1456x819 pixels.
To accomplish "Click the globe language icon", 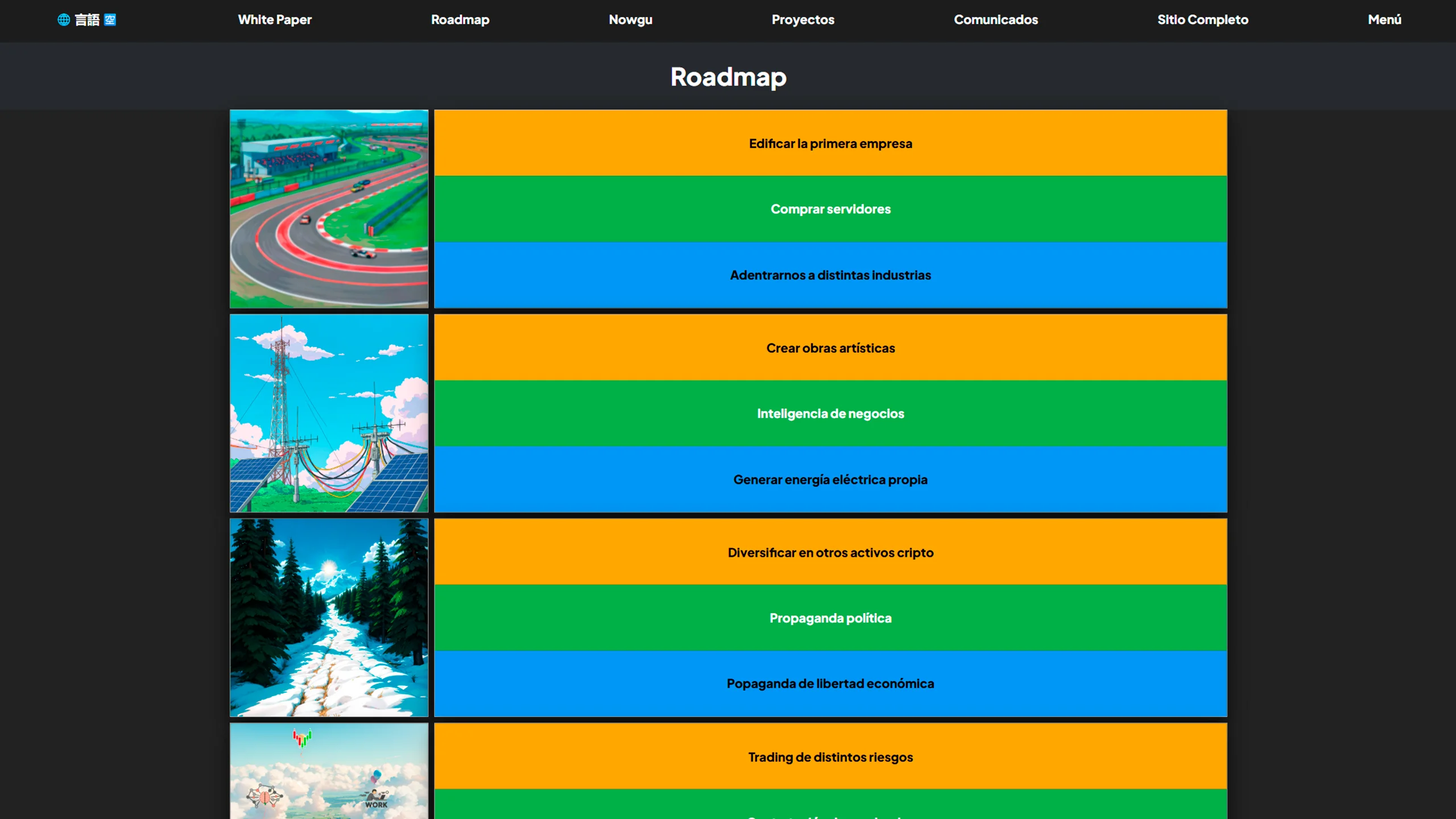I will tap(64, 20).
